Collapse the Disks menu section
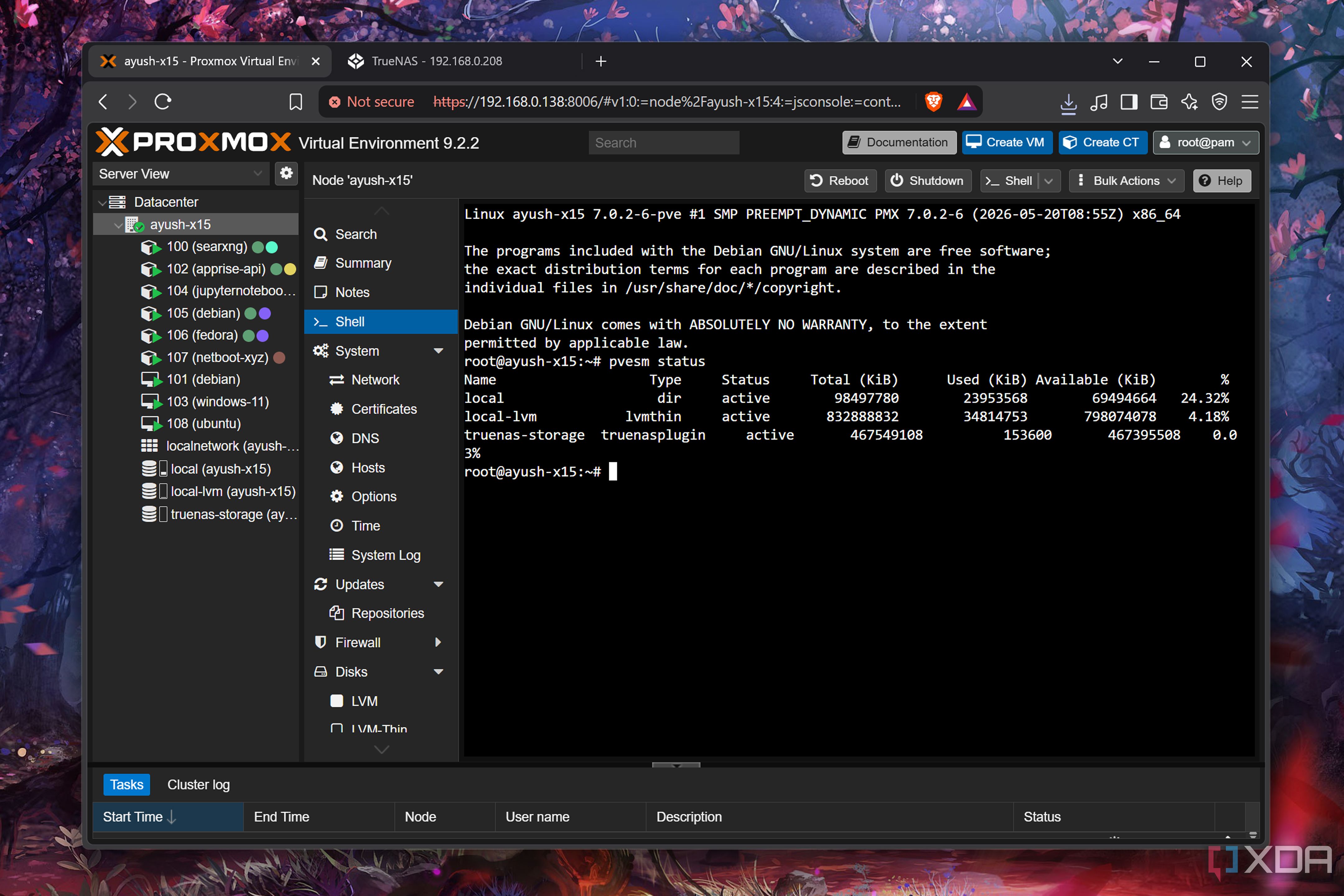Image resolution: width=1344 pixels, height=896 pixels. pos(438,671)
